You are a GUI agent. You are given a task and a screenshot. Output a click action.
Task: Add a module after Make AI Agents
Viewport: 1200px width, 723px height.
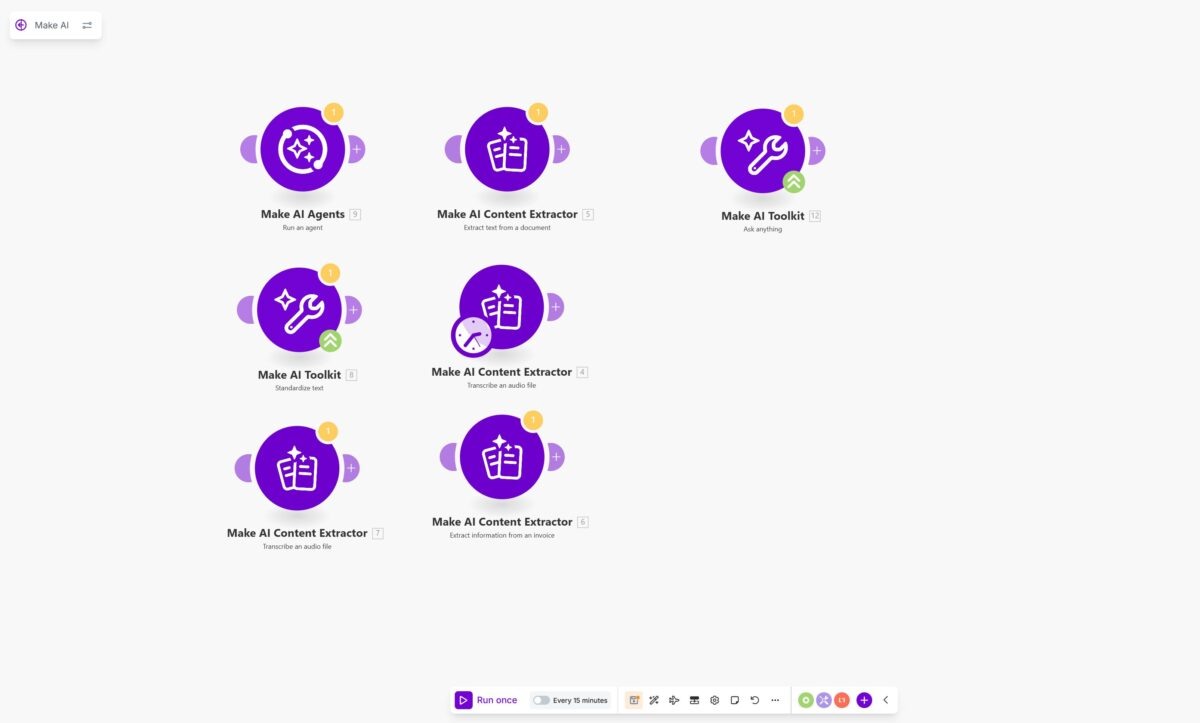[356, 150]
